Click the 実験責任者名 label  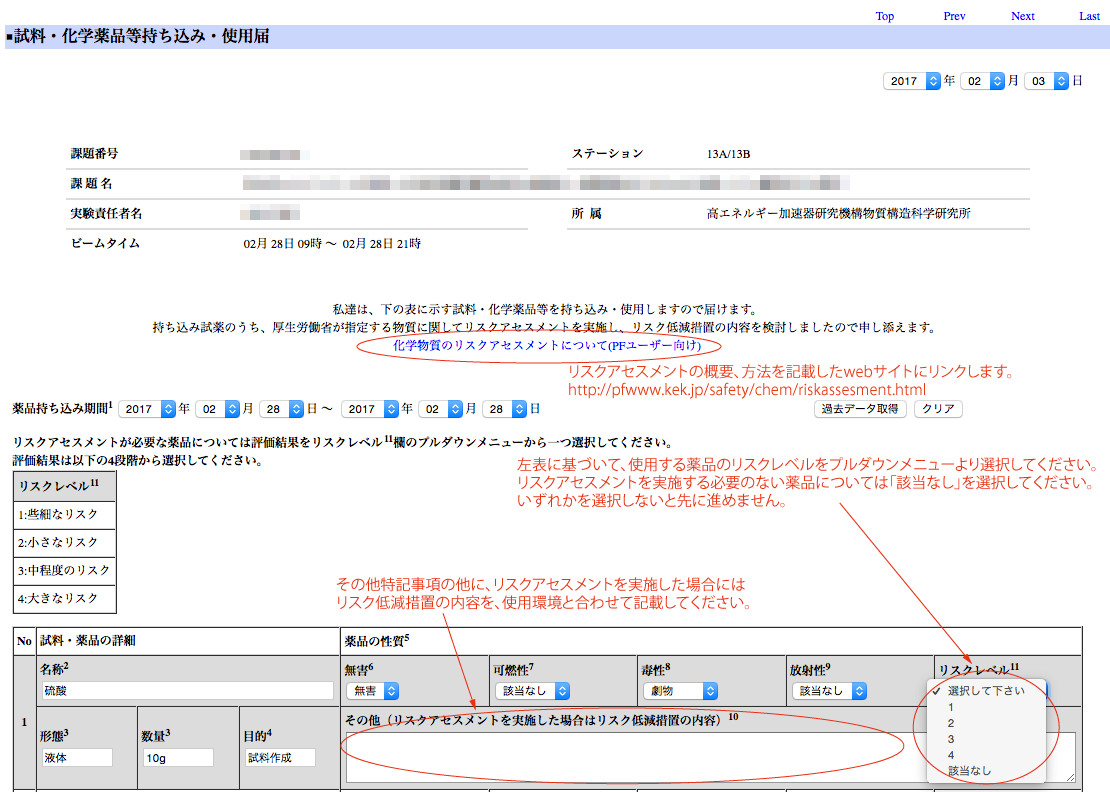(x=106, y=214)
